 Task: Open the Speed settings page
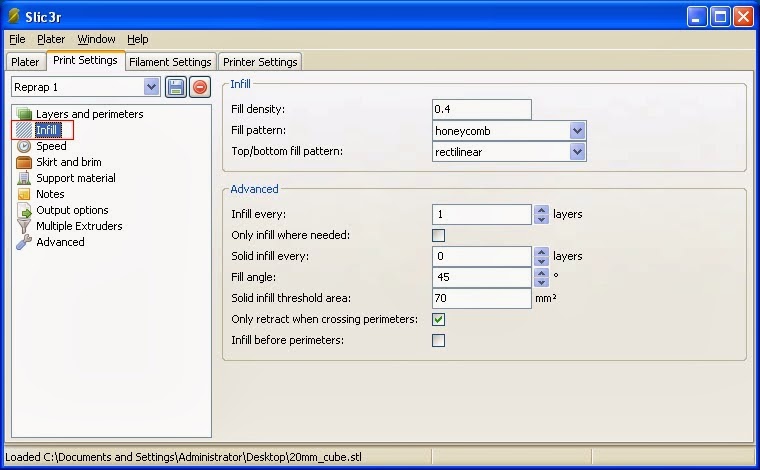coord(51,146)
